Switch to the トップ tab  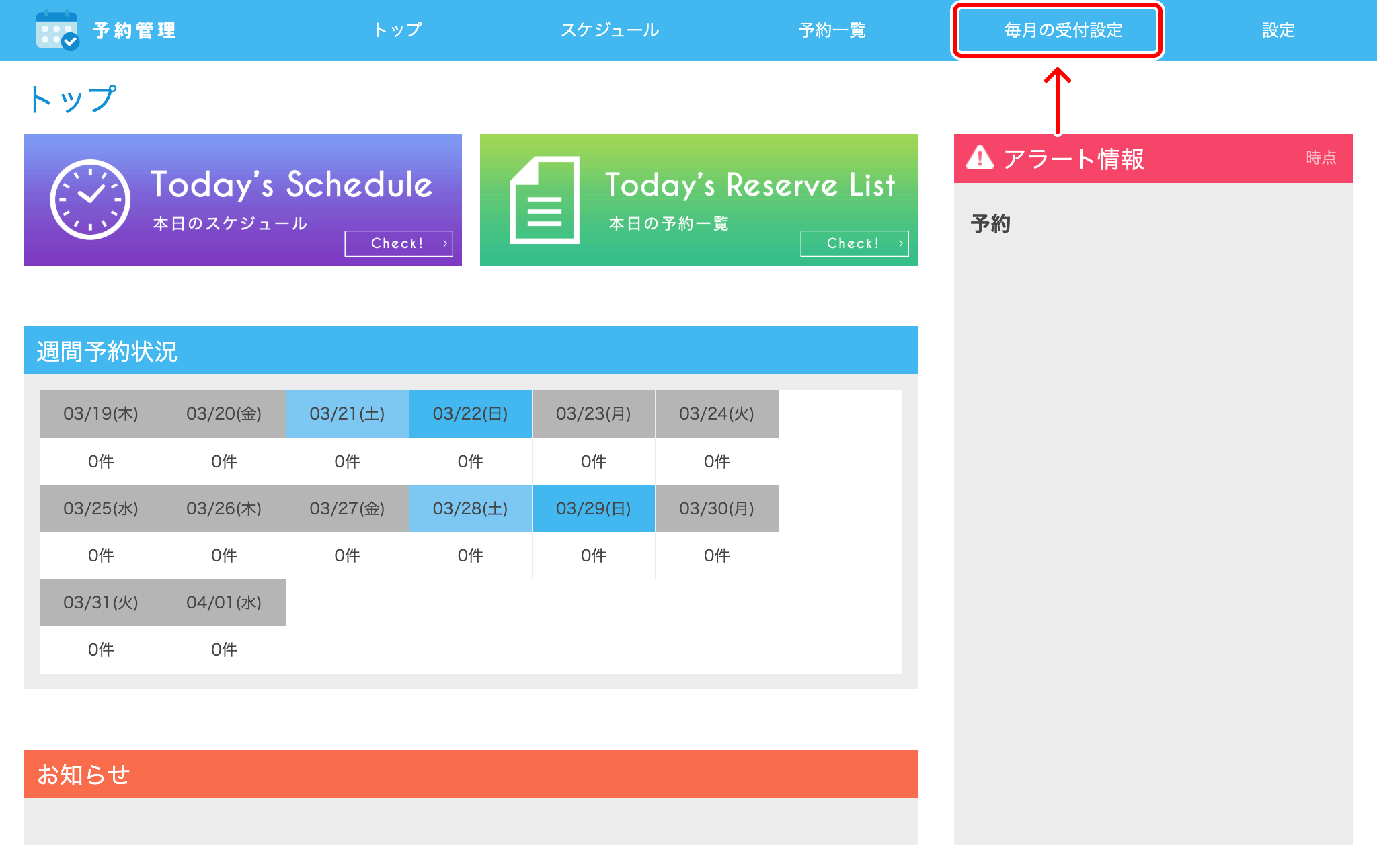[x=397, y=30]
